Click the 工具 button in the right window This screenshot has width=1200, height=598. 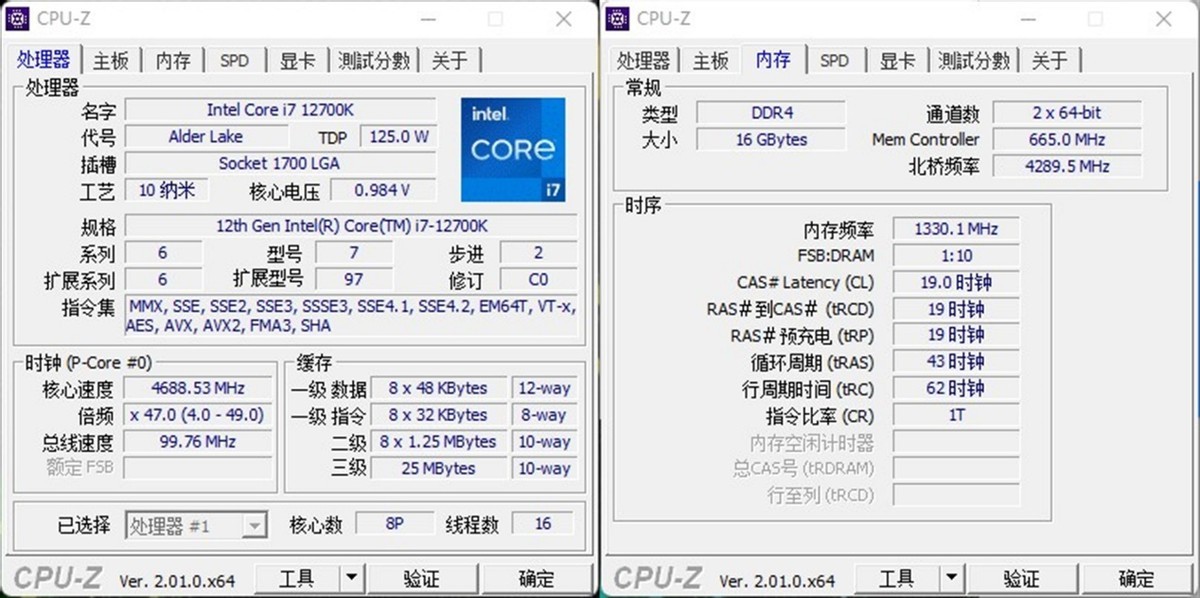[898, 577]
